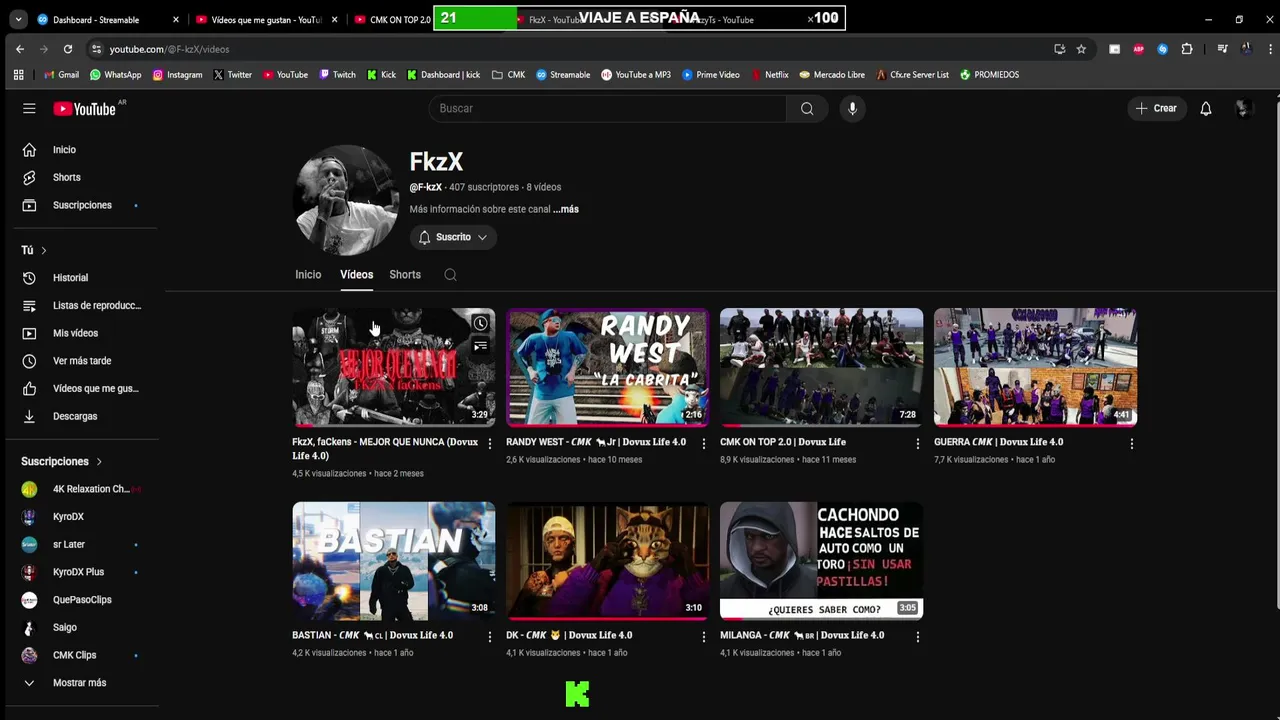This screenshot has width=1280, height=720.
Task: Switch to Videos que me gustan browser tab
Action: (x=266, y=19)
